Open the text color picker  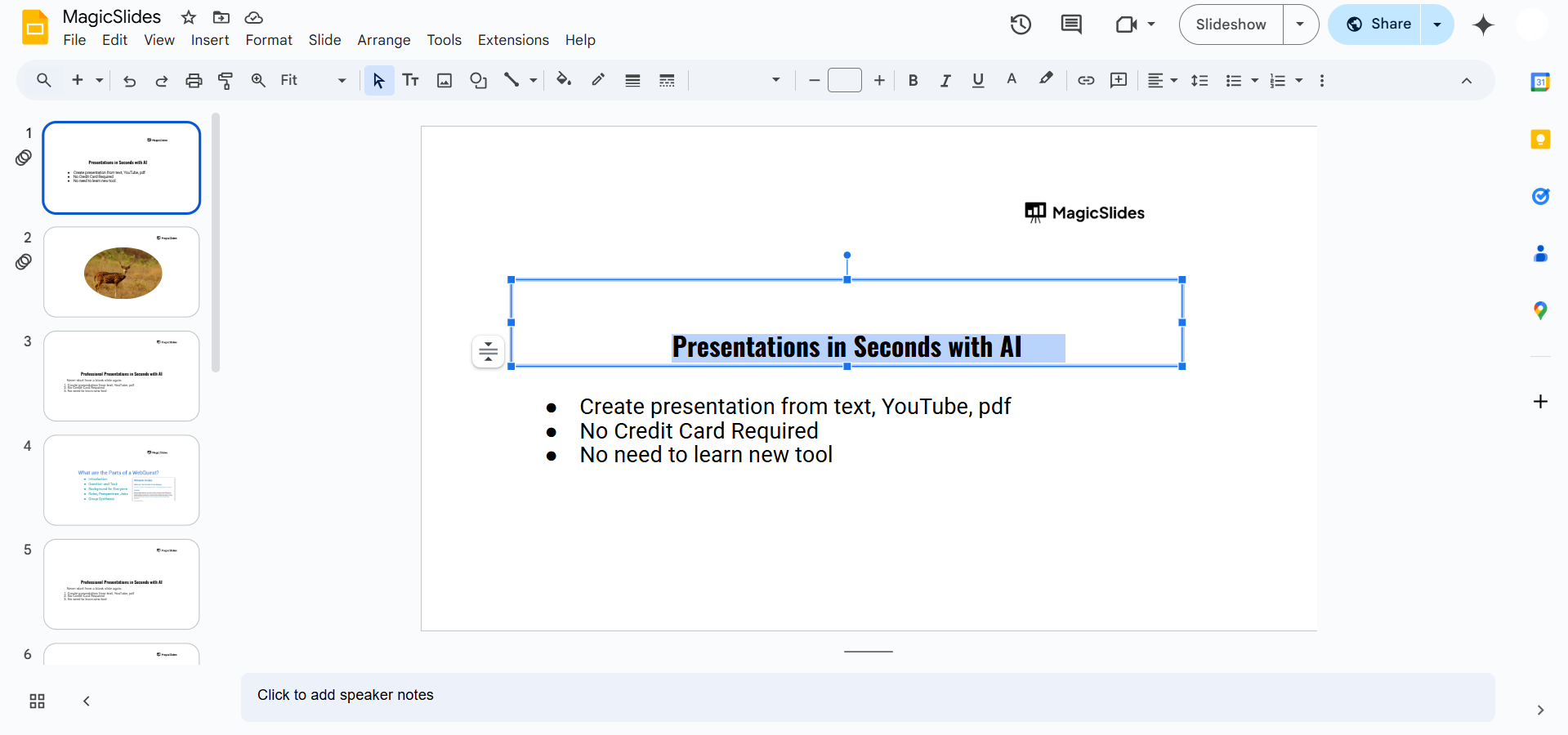[1012, 80]
